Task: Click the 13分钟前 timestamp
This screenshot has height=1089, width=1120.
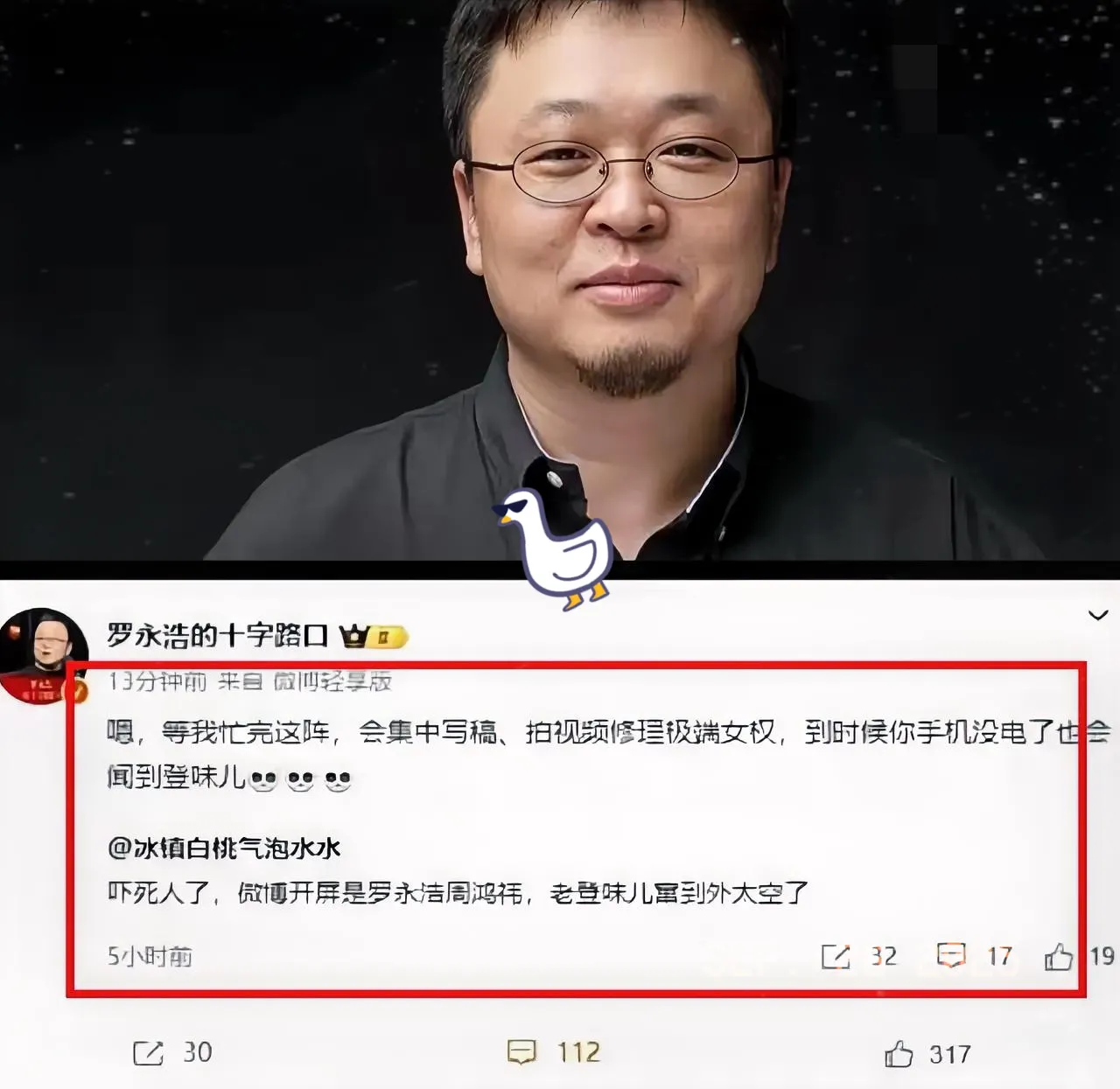Action: pyautogui.click(x=157, y=681)
